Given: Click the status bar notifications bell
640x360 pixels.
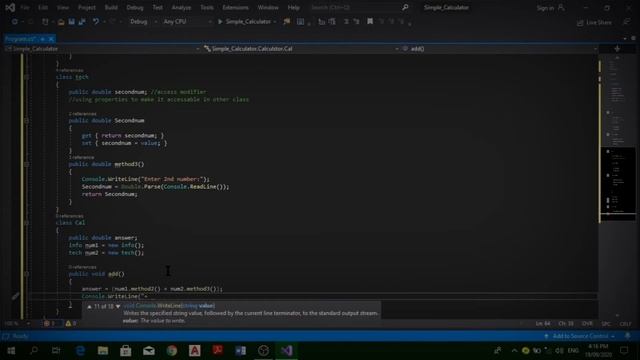Looking at the screenshot, I should point(628,336).
